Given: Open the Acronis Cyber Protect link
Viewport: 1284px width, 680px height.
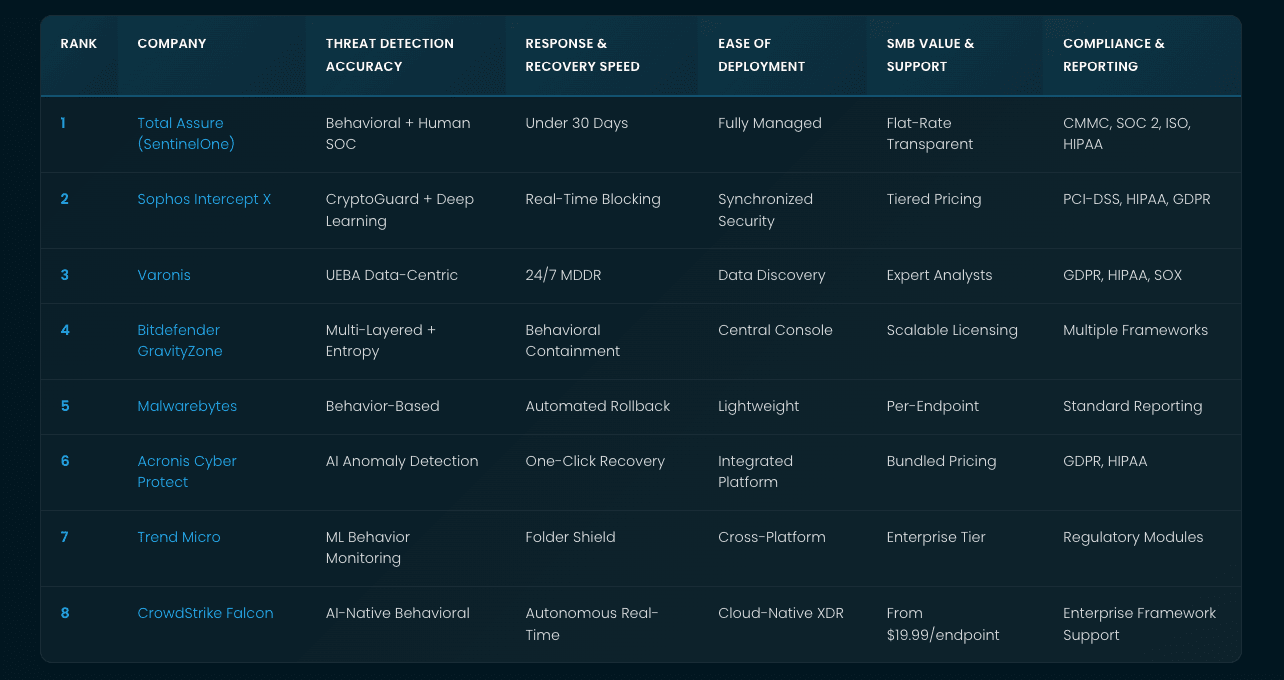Looking at the screenshot, I should 187,472.
